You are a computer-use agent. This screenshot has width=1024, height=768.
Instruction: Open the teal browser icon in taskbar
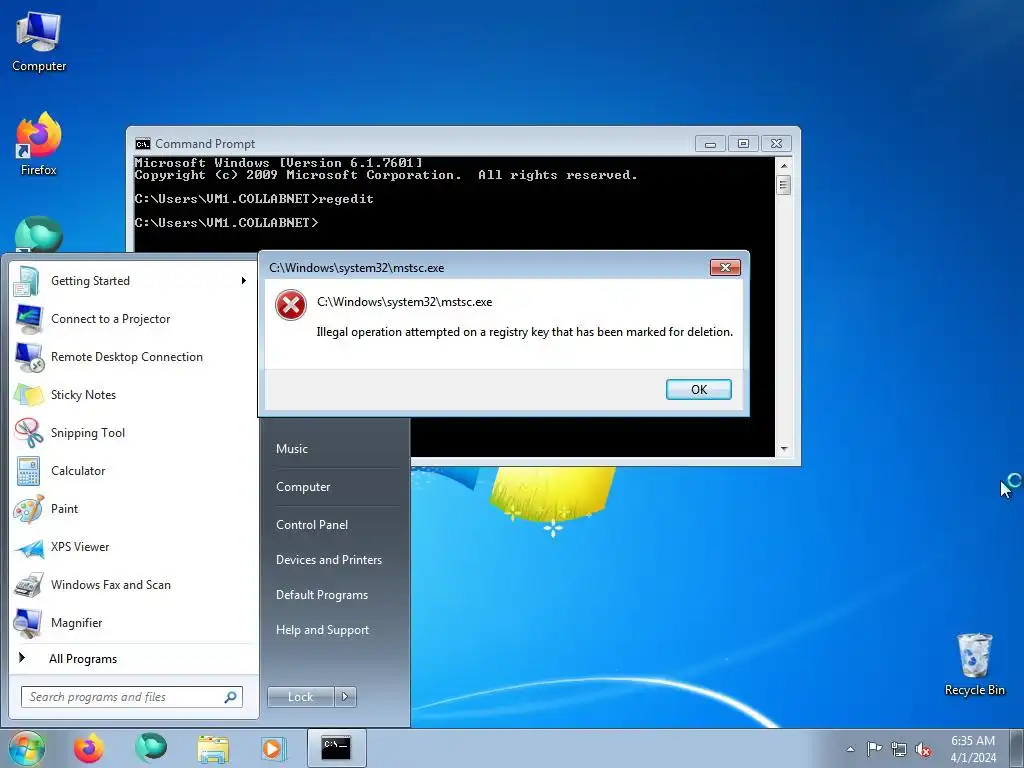(151, 748)
